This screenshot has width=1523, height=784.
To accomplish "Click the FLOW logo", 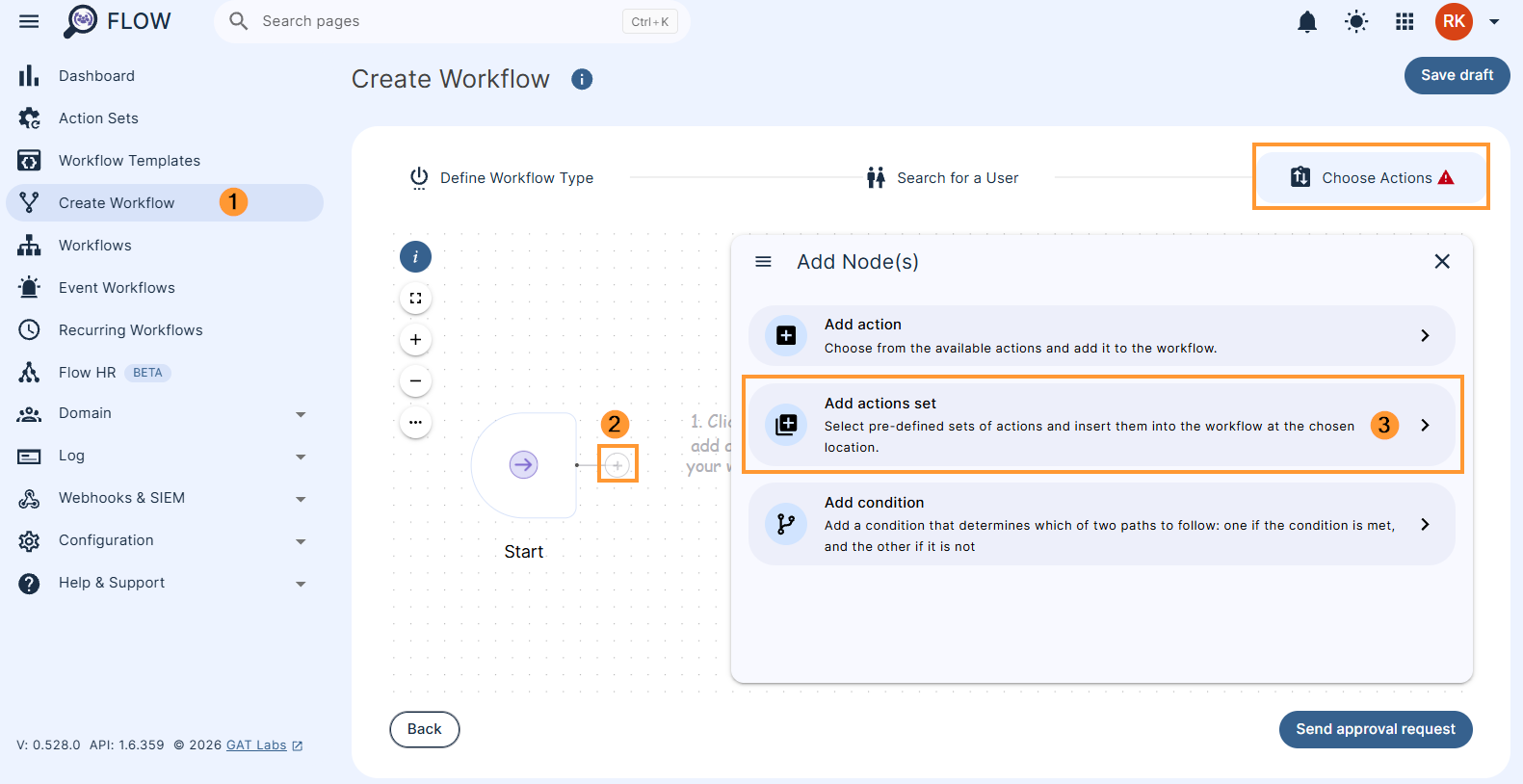I will 118,21.
